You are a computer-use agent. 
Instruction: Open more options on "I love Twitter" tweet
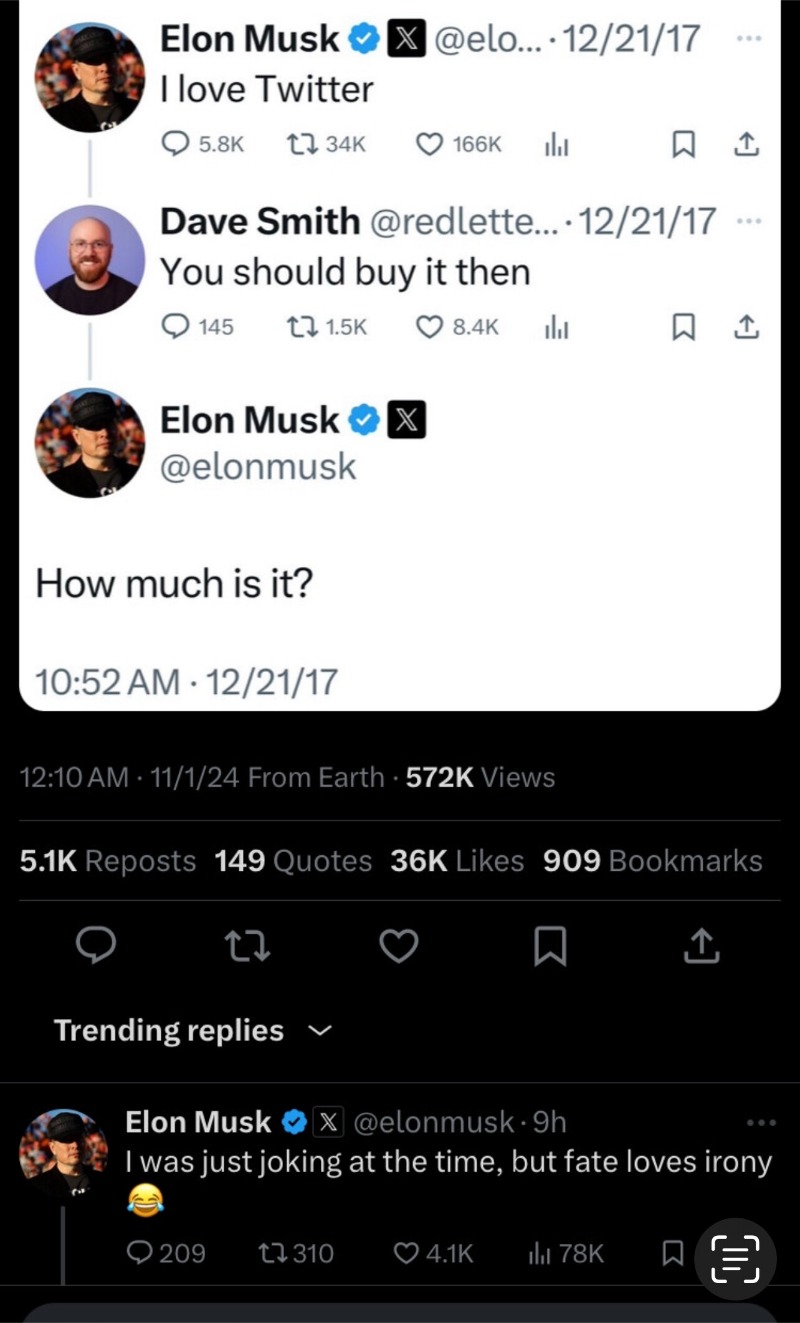pyautogui.click(x=746, y=38)
